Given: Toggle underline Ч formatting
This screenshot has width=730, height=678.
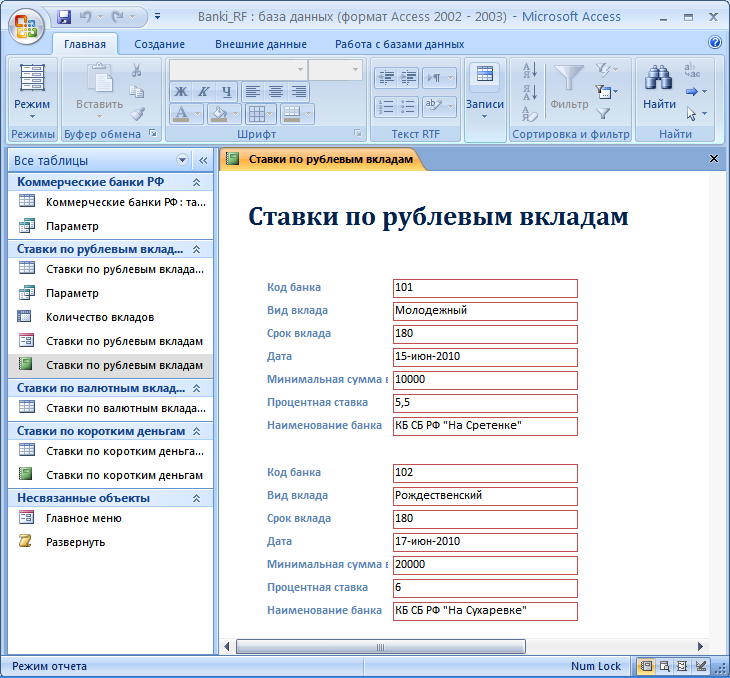Looking at the screenshot, I should pyautogui.click(x=226, y=92).
